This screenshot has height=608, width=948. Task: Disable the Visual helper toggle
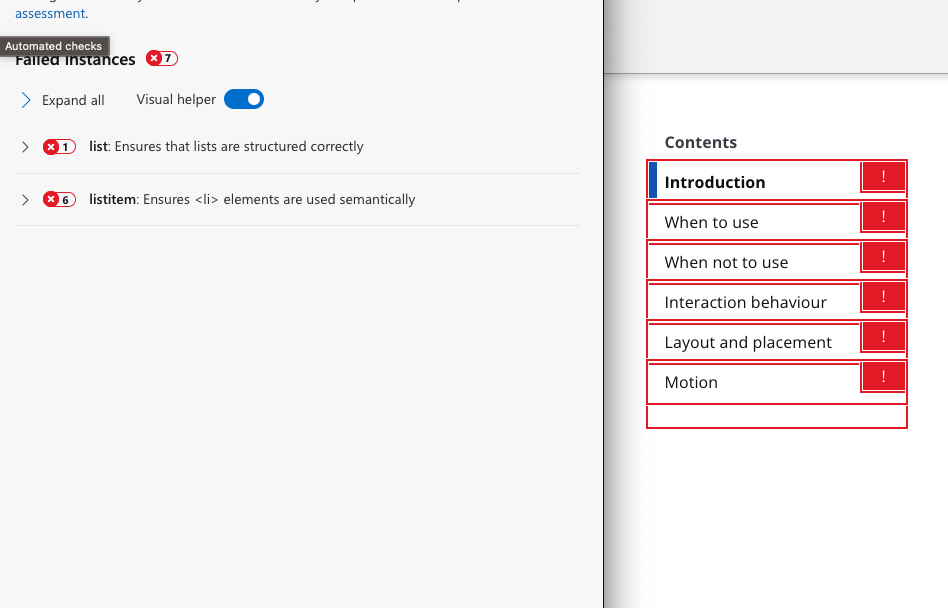pos(243,99)
